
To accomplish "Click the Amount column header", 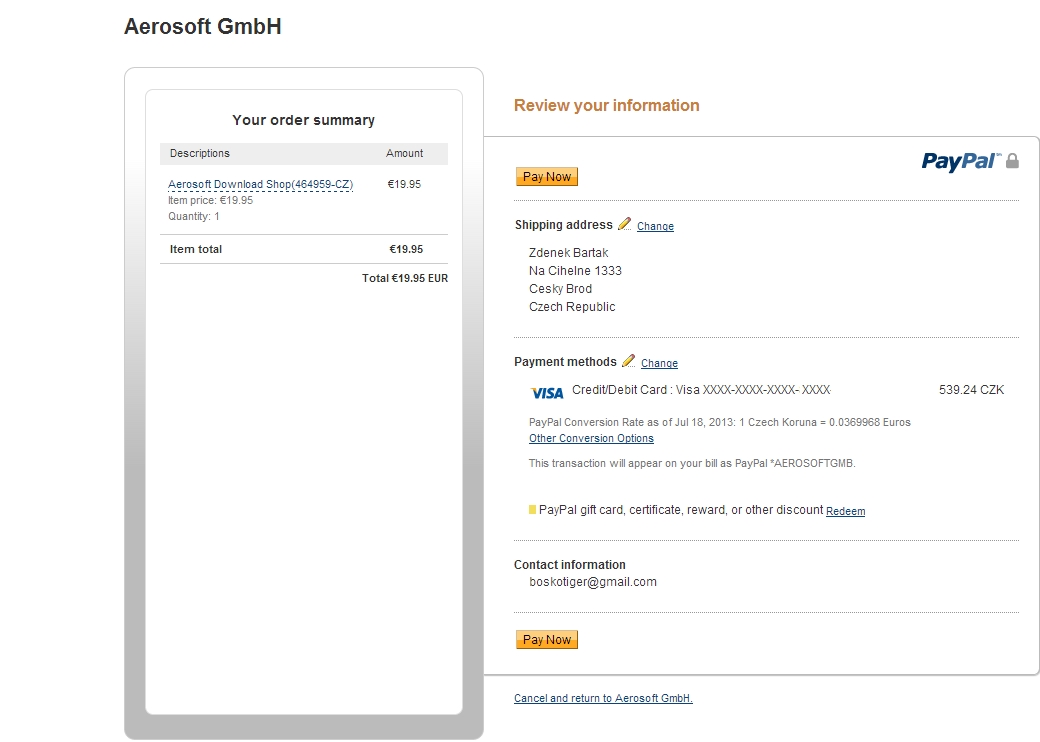I will 405,154.
